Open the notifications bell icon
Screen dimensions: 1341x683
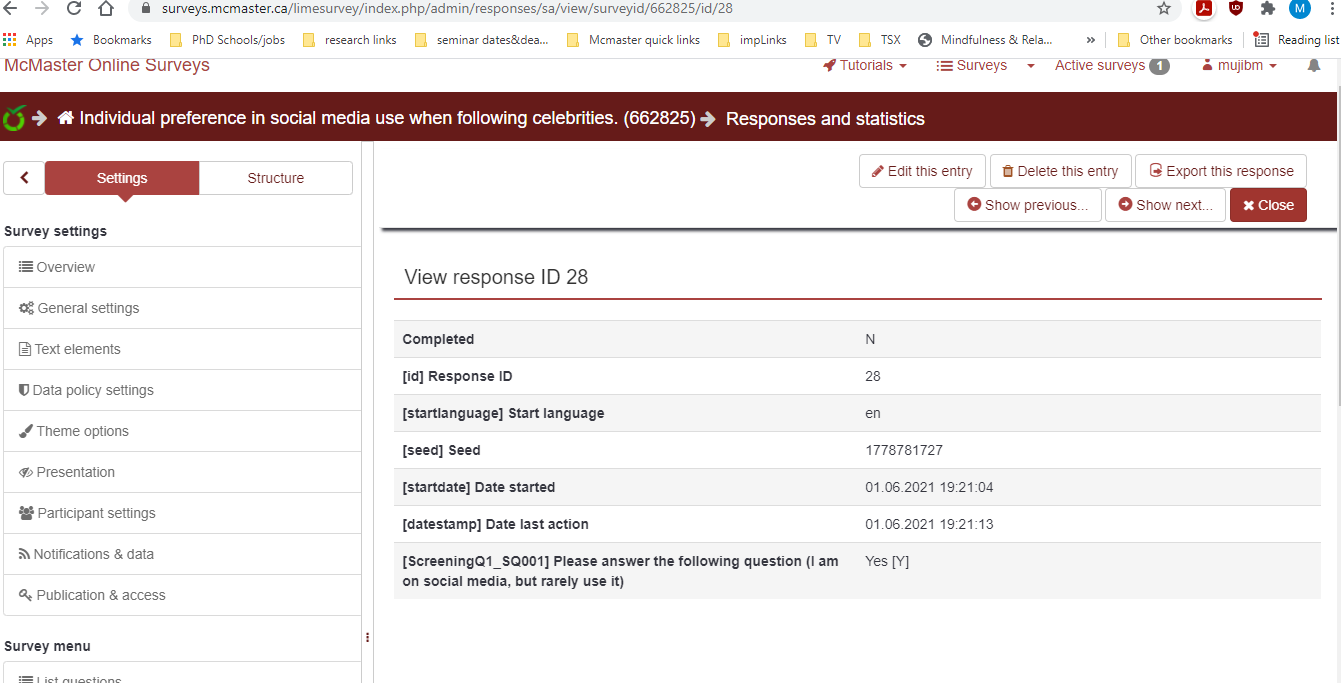click(x=1313, y=66)
